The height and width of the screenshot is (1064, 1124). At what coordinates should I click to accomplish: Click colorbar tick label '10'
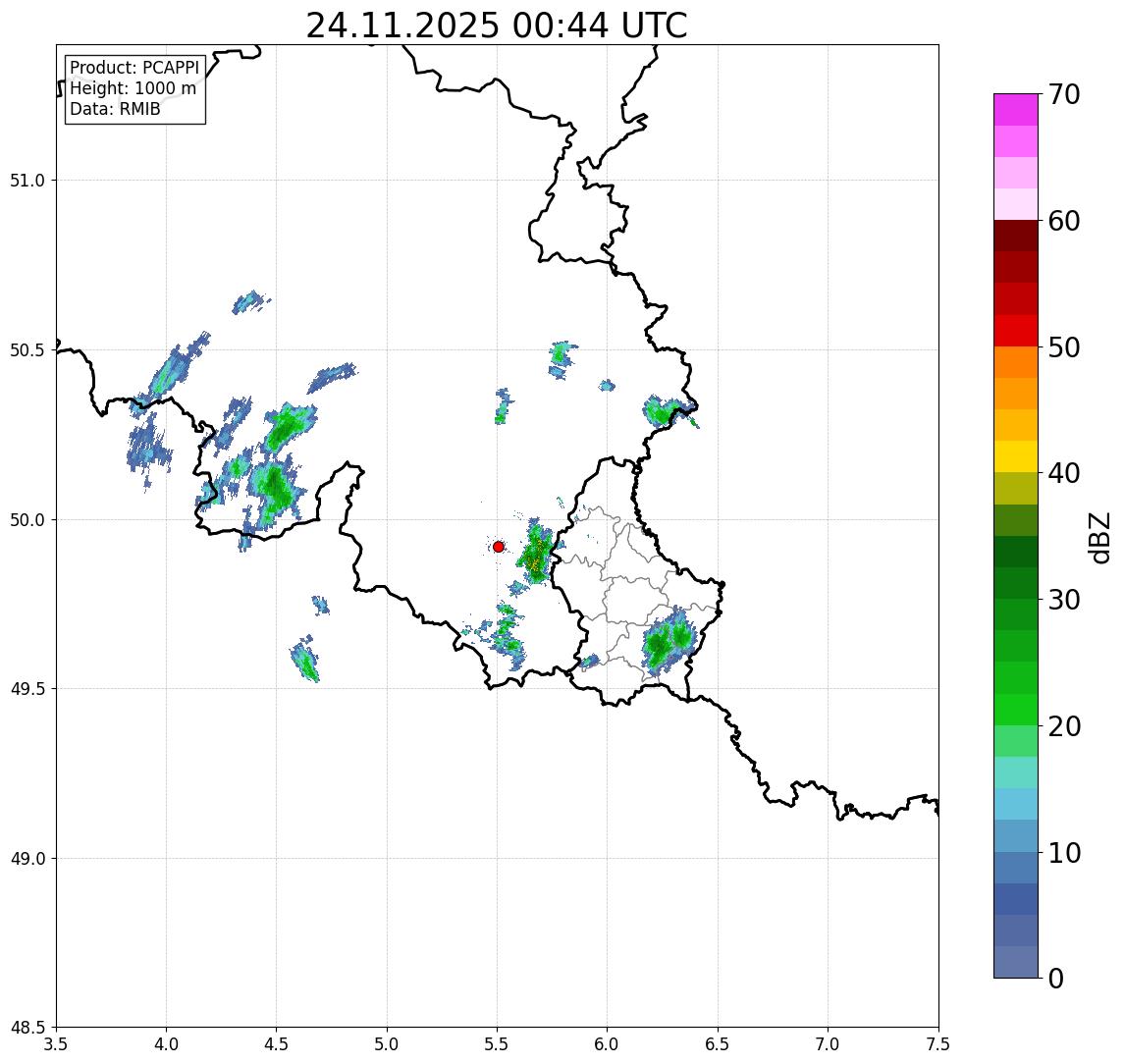pyautogui.click(x=1064, y=852)
